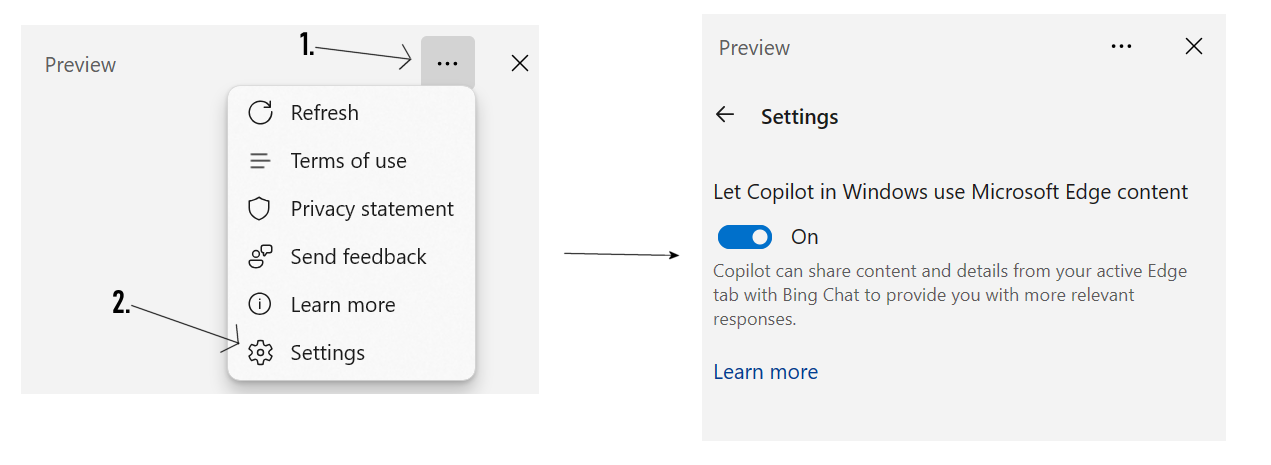The image size is (1271, 465).
Task: Click the 'On' label beside the toggle
Action: pos(805,237)
